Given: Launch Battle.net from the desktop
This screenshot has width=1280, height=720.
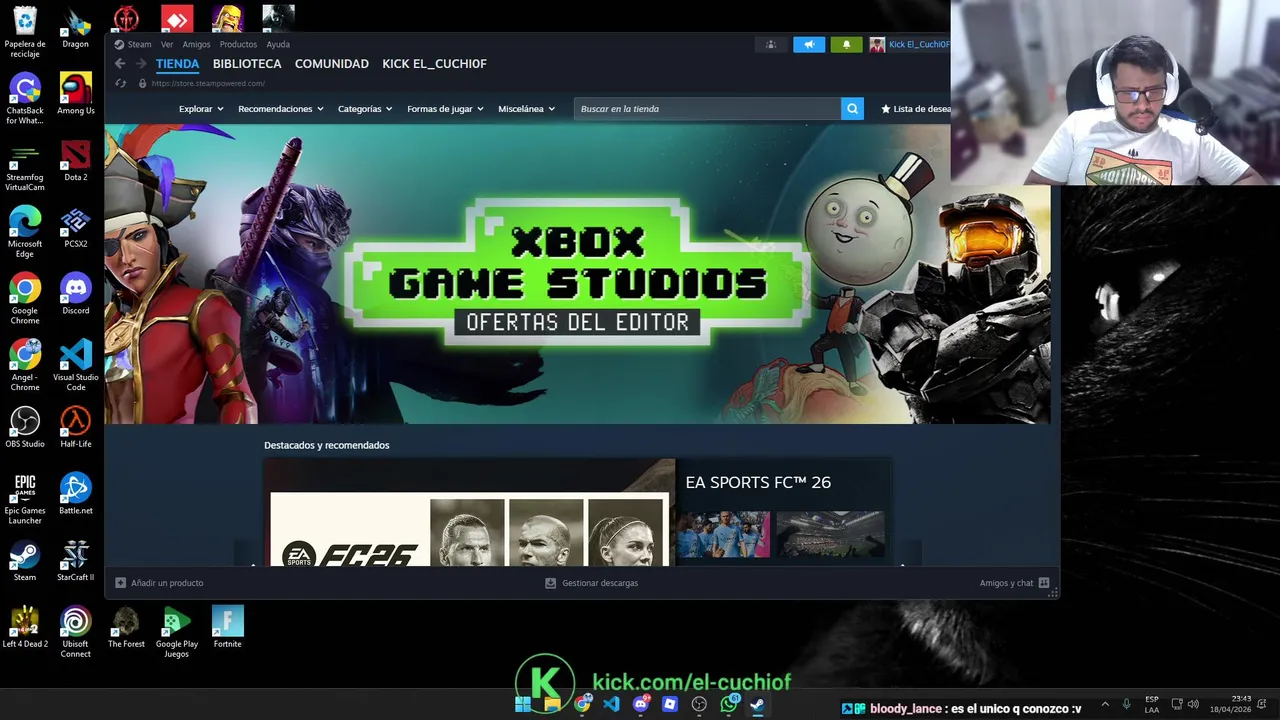Looking at the screenshot, I should tap(75, 495).
